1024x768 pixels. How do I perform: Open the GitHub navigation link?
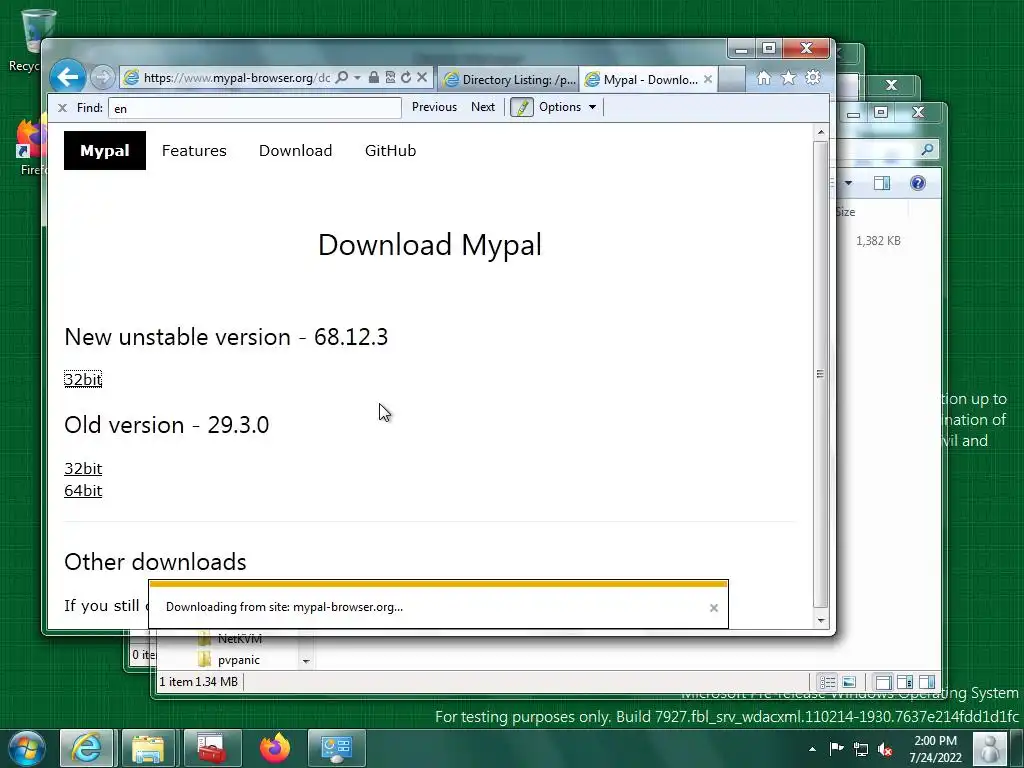pos(391,151)
